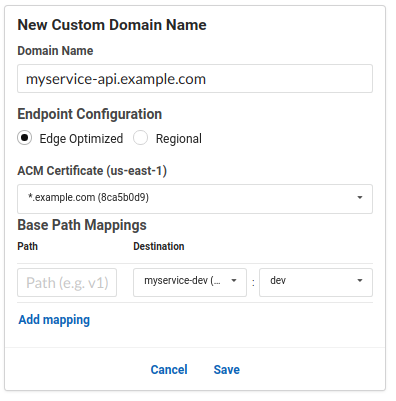Viewport: 396px width, 401px height.
Task: Click the Domain Name input field
Action: pyautogui.click(x=195, y=79)
